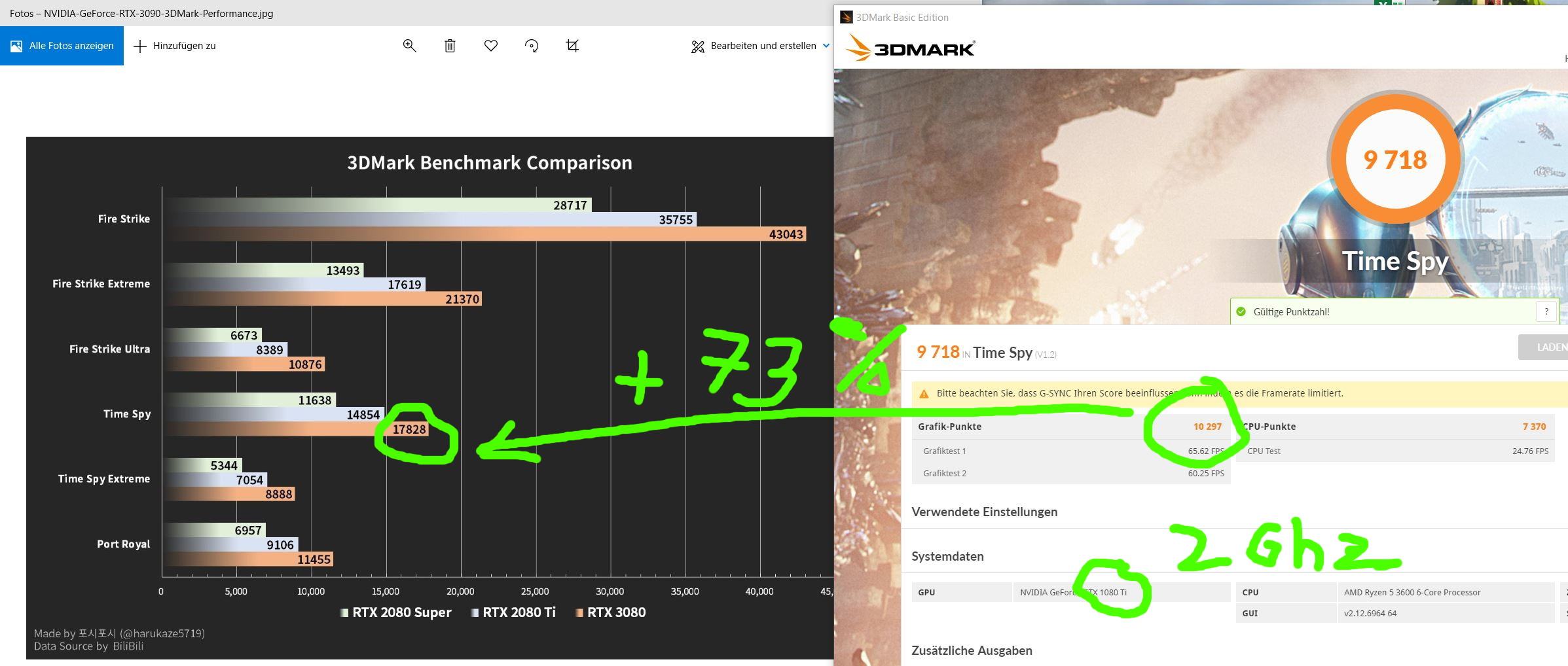Click the pictures icon in Alle Fotos anzeigen

tap(16, 46)
